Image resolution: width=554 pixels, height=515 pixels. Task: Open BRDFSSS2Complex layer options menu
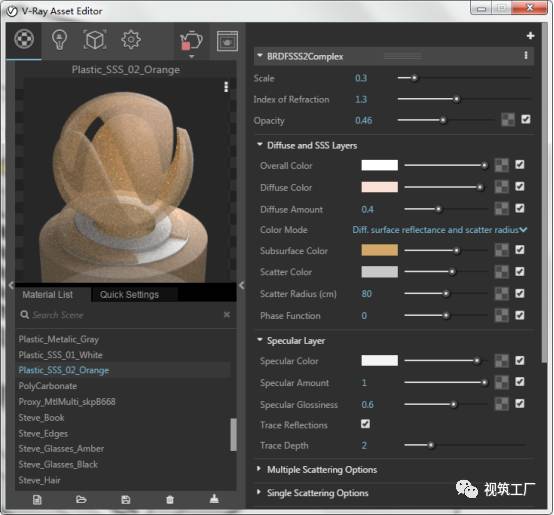(x=526, y=55)
